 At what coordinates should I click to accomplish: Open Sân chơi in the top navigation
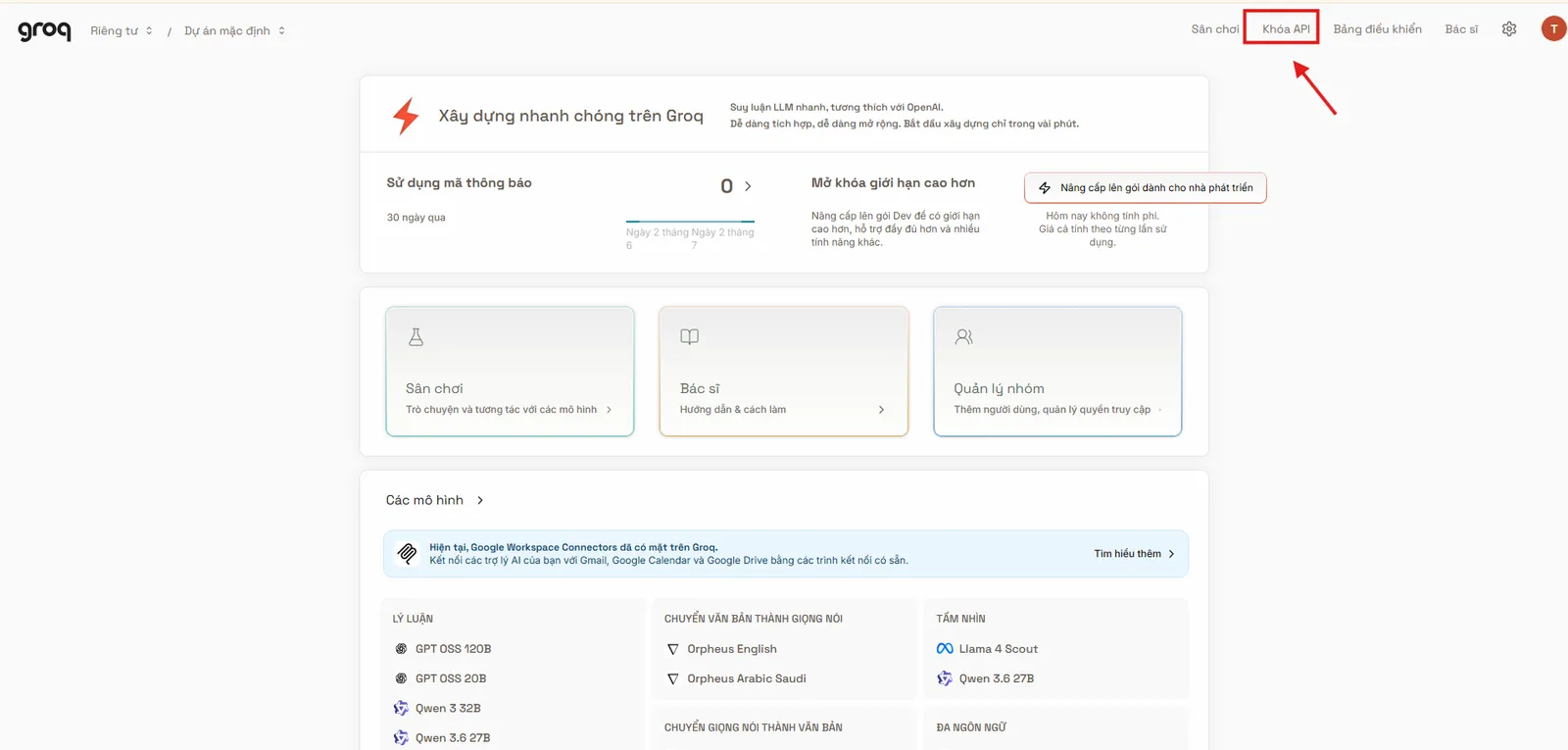pyautogui.click(x=1215, y=29)
